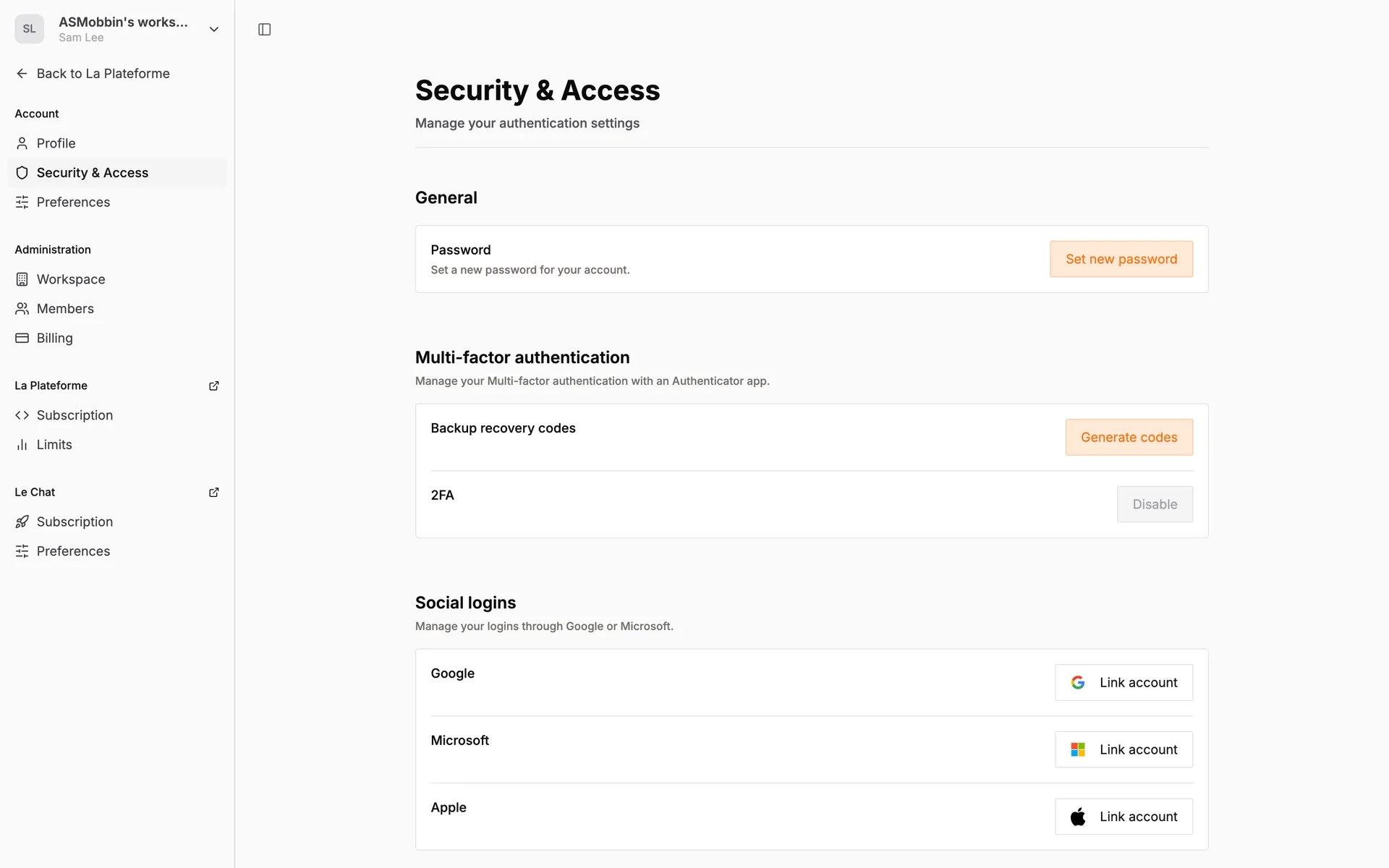Open Le Chat external link icon
Image resolution: width=1389 pixels, height=868 pixels.
coord(213,492)
